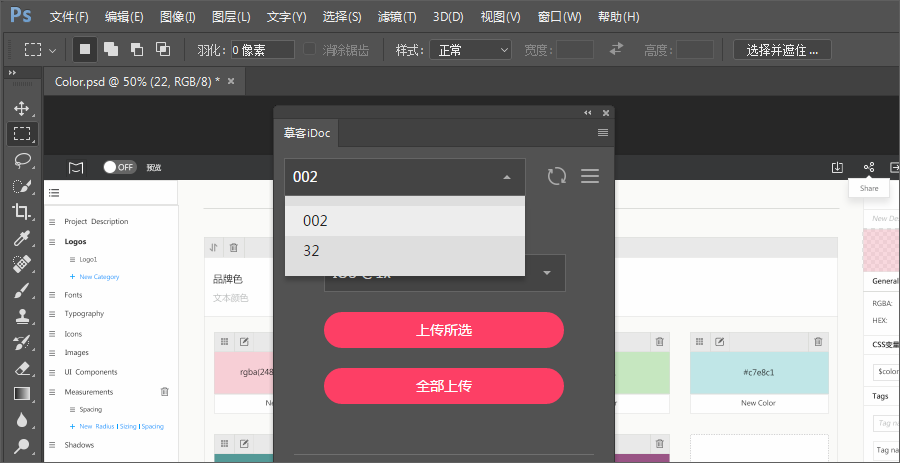Click the feather input field
This screenshot has height=463, width=900.
[x=262, y=50]
